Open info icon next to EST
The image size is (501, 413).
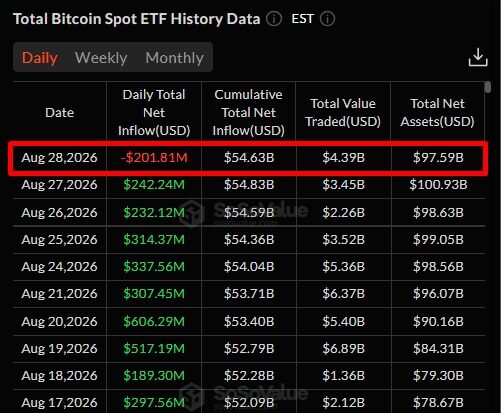coord(327,19)
